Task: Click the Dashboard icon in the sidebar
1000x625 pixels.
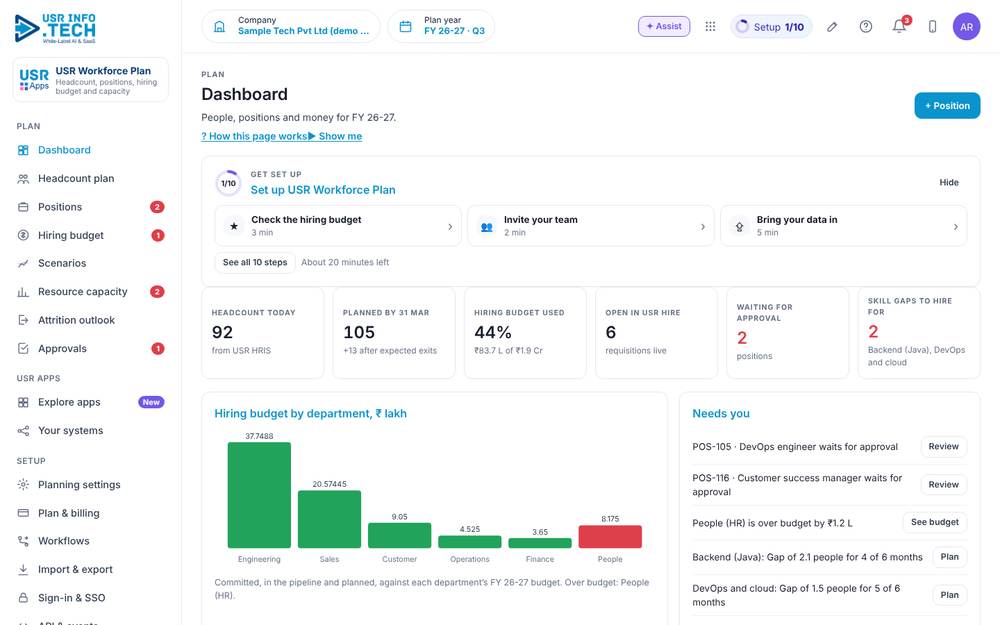Action: (x=23, y=150)
